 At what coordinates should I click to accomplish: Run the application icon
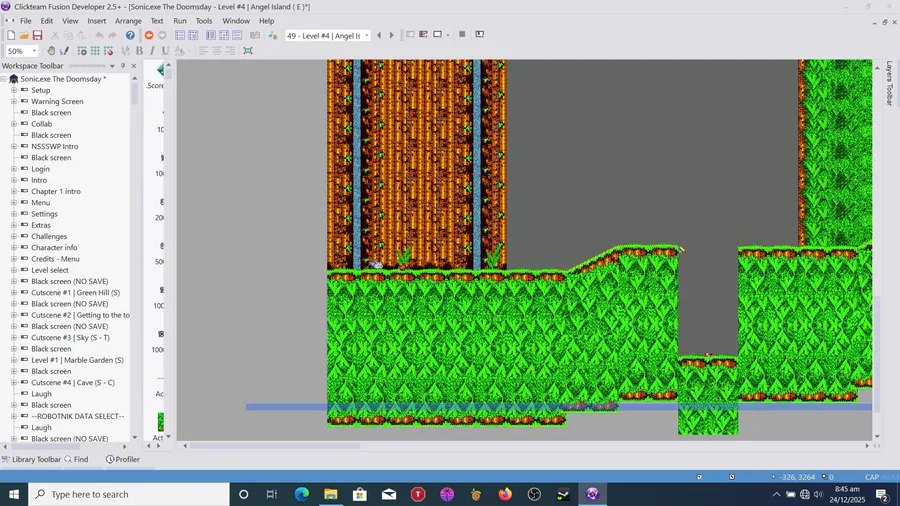[x=424, y=35]
